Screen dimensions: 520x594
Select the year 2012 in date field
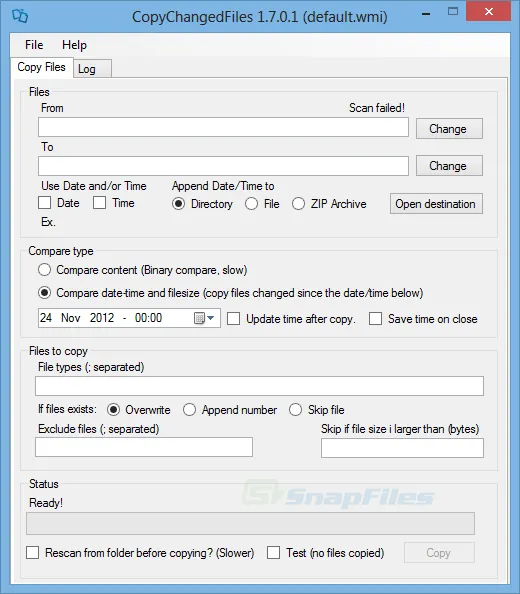[x=102, y=317]
